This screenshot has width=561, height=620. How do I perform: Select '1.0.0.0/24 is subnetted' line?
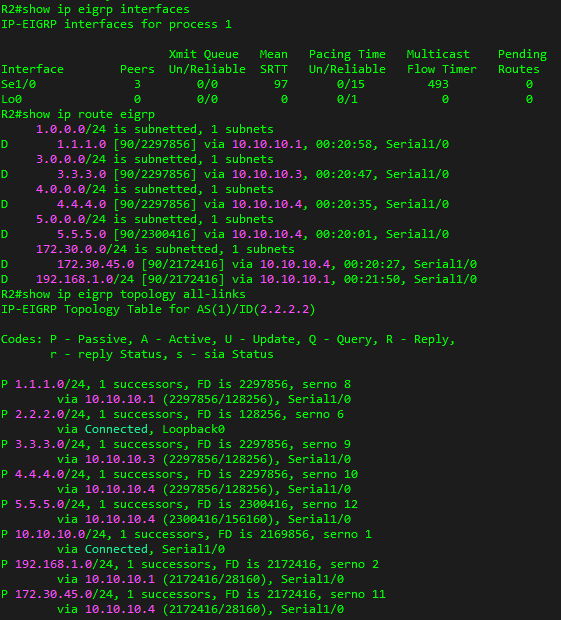click(x=155, y=129)
